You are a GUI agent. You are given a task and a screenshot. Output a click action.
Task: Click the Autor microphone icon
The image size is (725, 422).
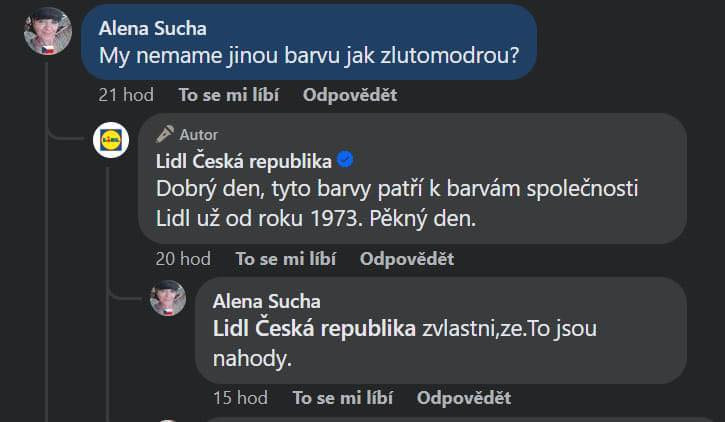point(165,135)
